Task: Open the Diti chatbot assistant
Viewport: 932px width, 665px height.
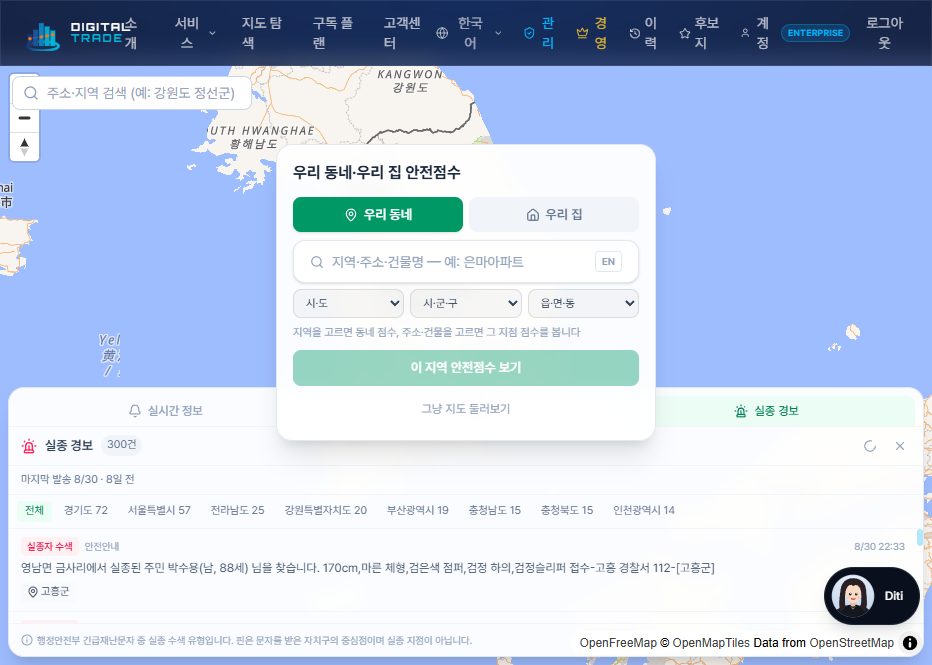Action: click(872, 595)
